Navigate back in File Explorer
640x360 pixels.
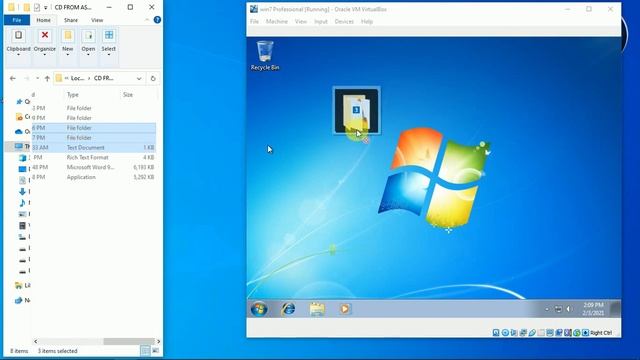[x=13, y=78]
